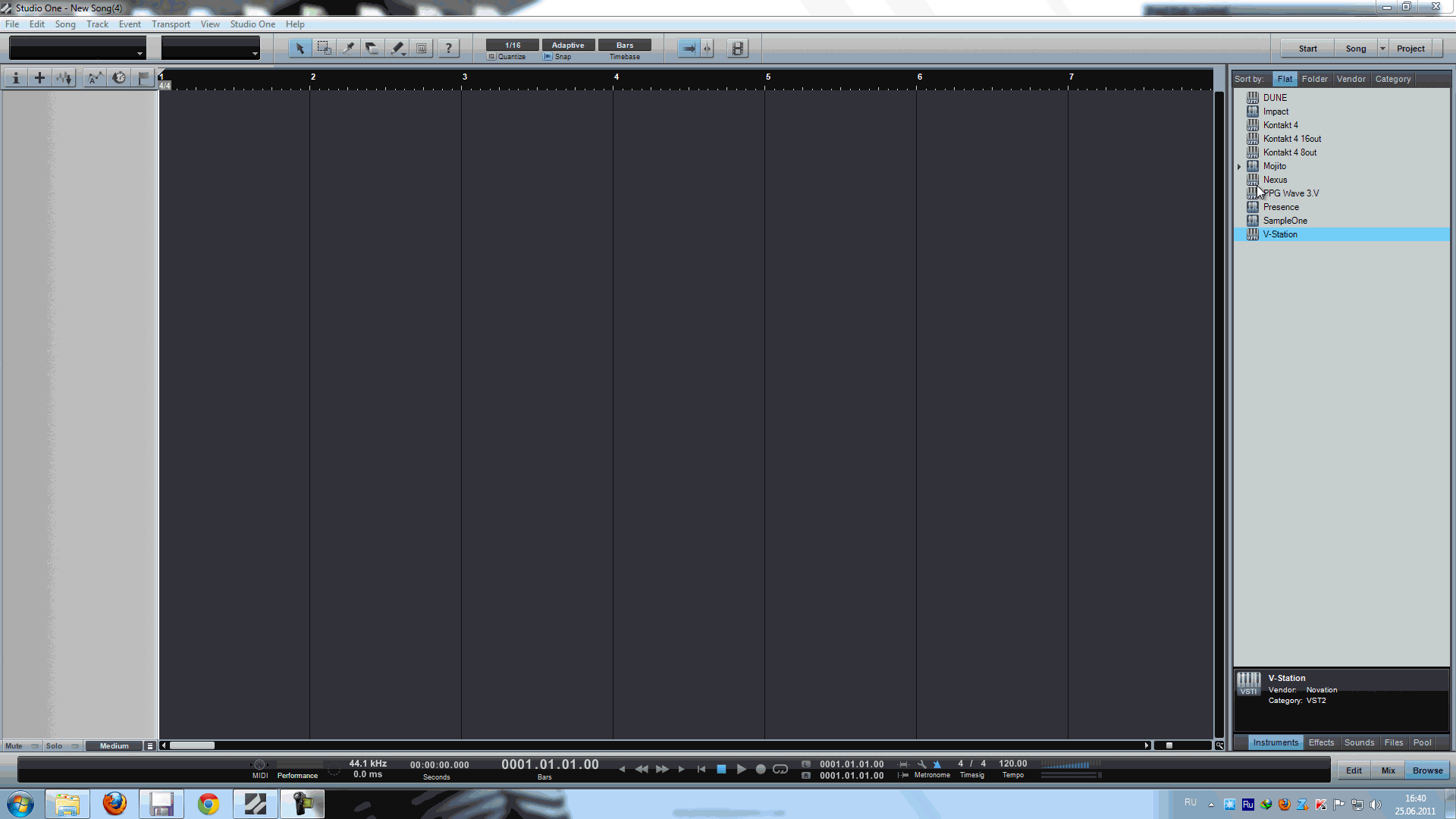The width and height of the screenshot is (1456, 819).
Task: Select the Mute tool
Action: pyautogui.click(x=422, y=49)
